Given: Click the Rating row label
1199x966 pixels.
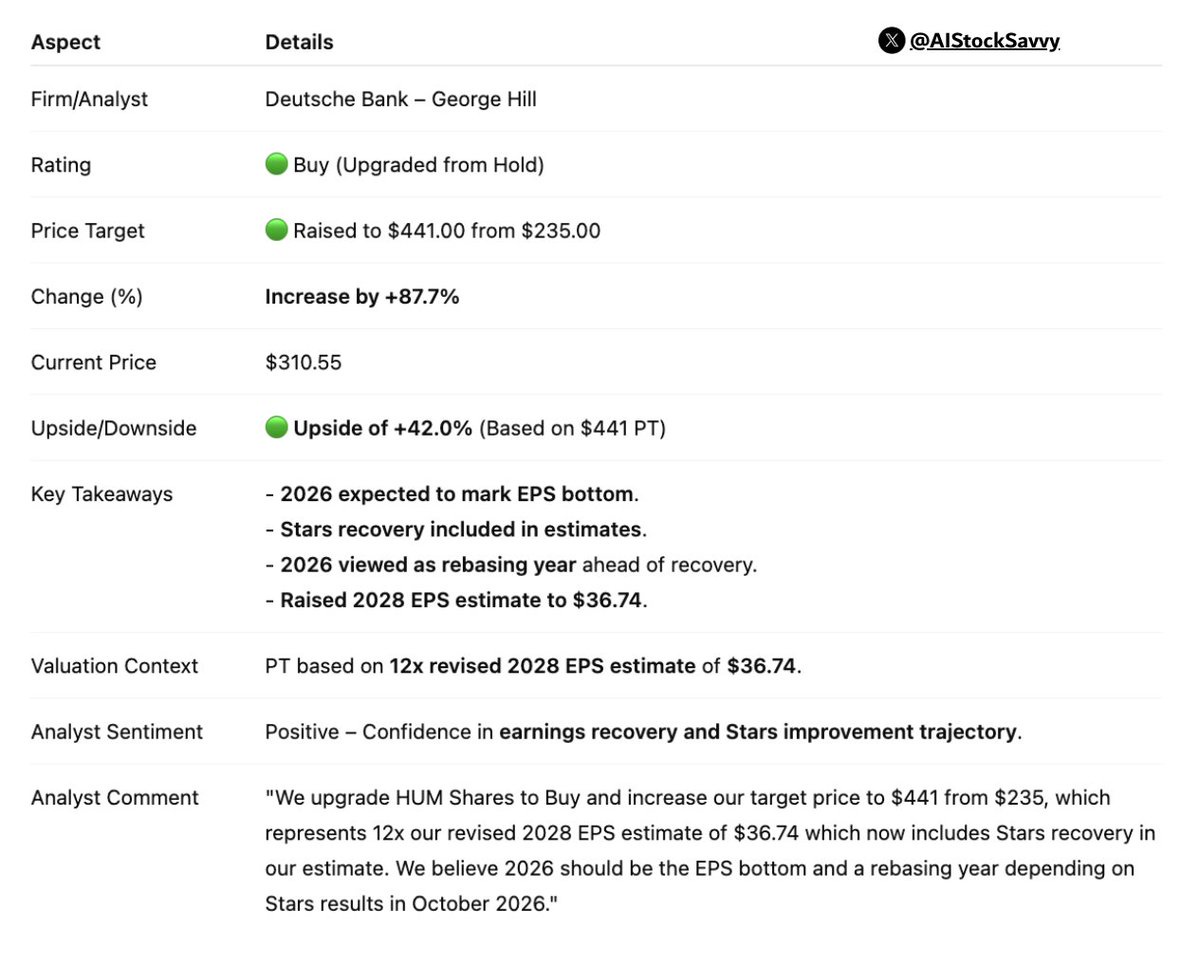Looking at the screenshot, I should (x=61, y=165).
